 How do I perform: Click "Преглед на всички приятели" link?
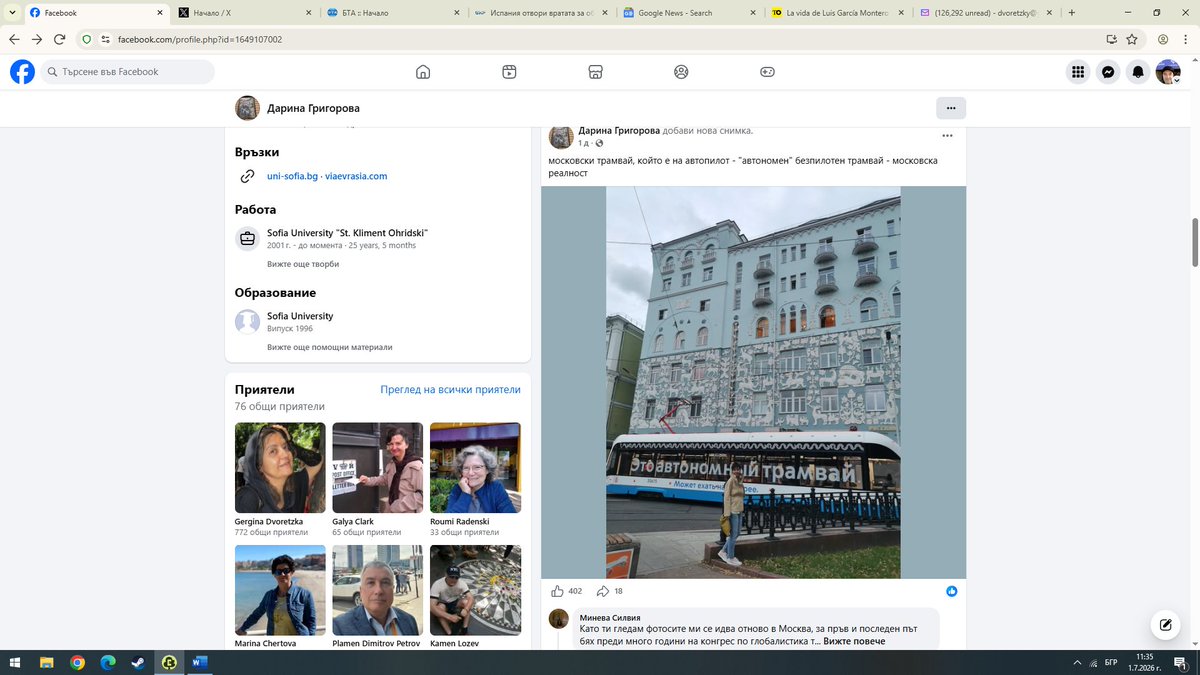point(450,390)
